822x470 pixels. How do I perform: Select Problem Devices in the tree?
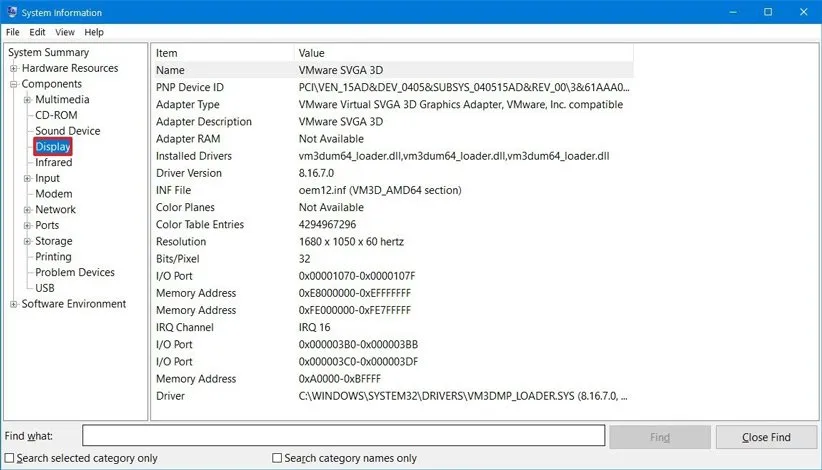[x=74, y=272]
